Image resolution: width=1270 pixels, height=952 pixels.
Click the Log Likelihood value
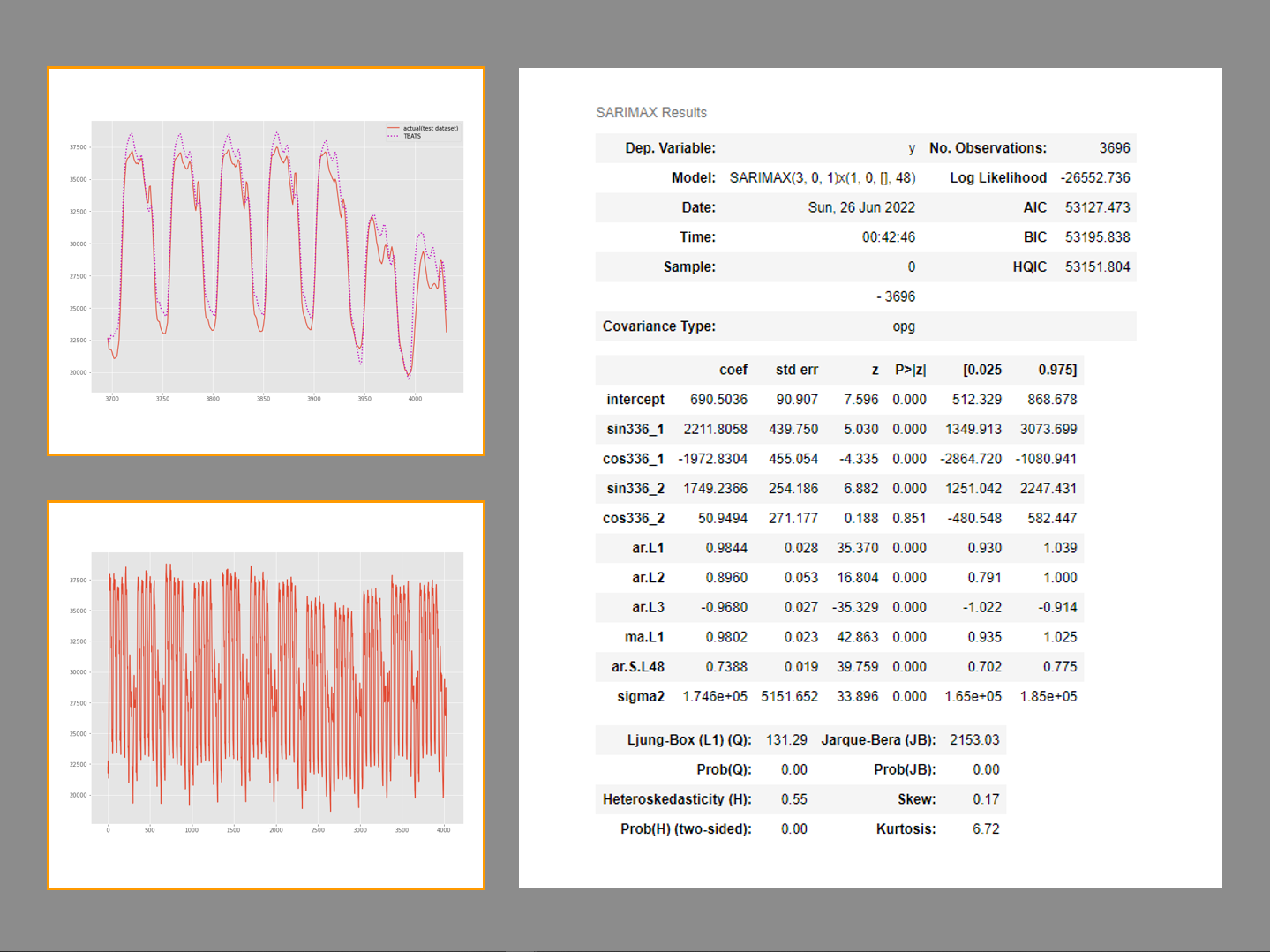point(1094,178)
